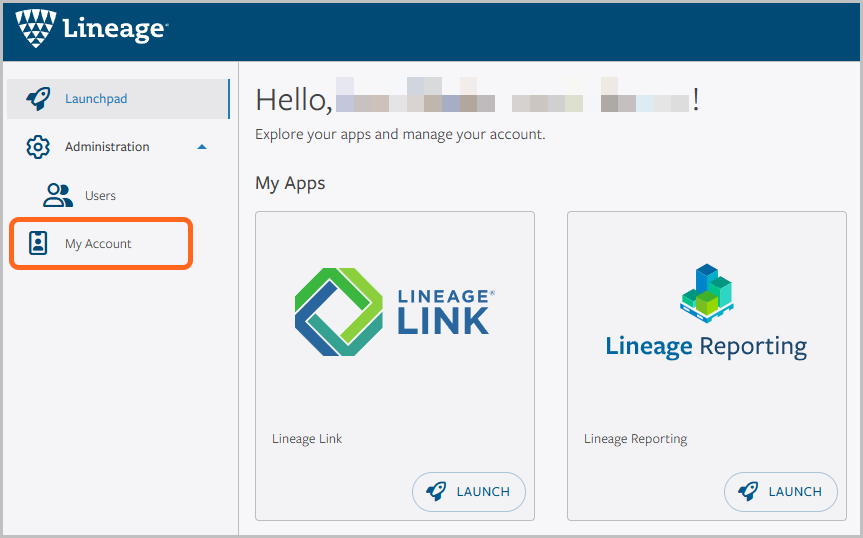Click the Lineage Link logo thumbnail
This screenshot has height=538, width=863.
[x=395, y=312]
